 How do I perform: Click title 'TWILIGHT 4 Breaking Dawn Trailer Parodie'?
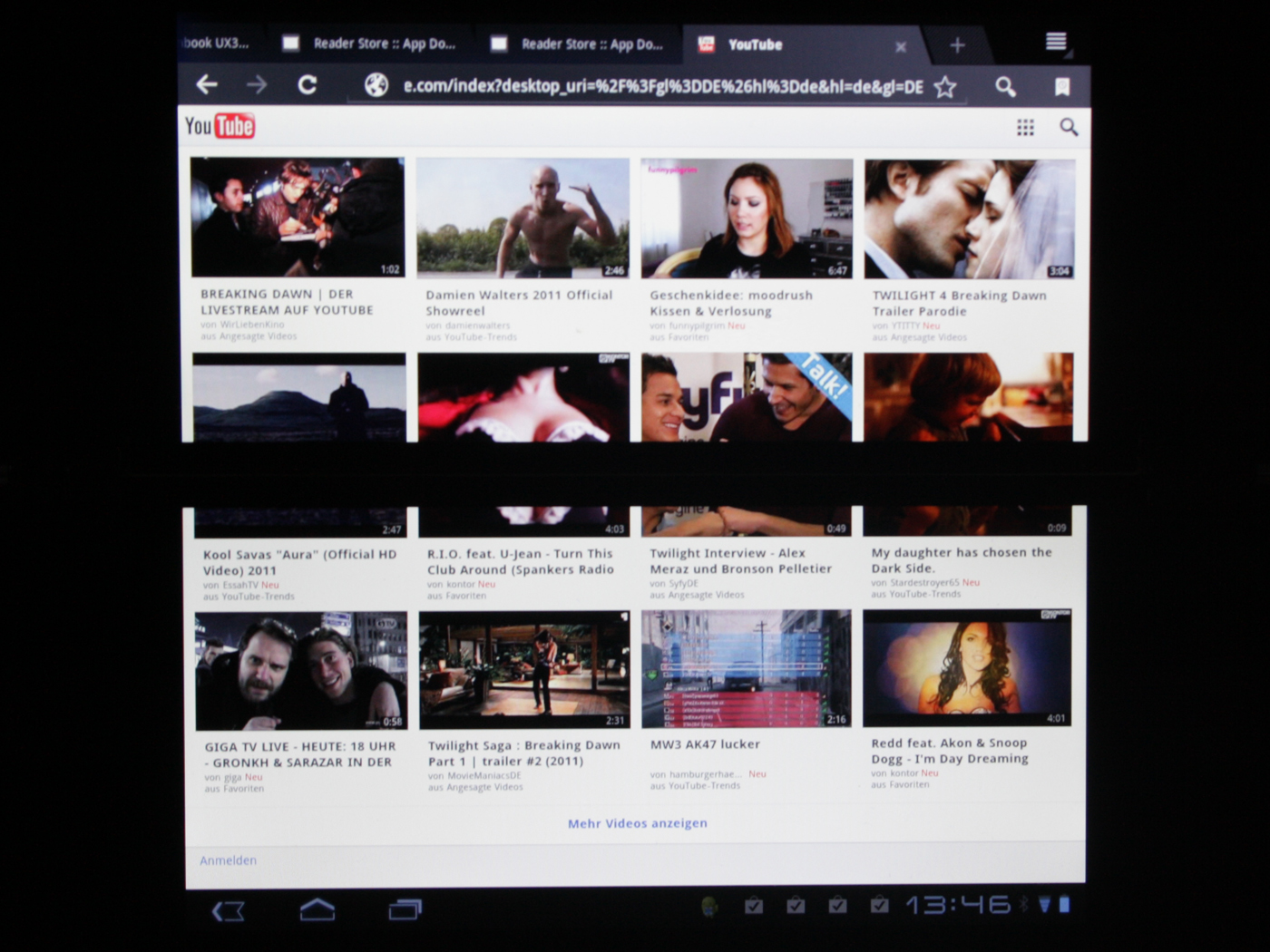(960, 303)
